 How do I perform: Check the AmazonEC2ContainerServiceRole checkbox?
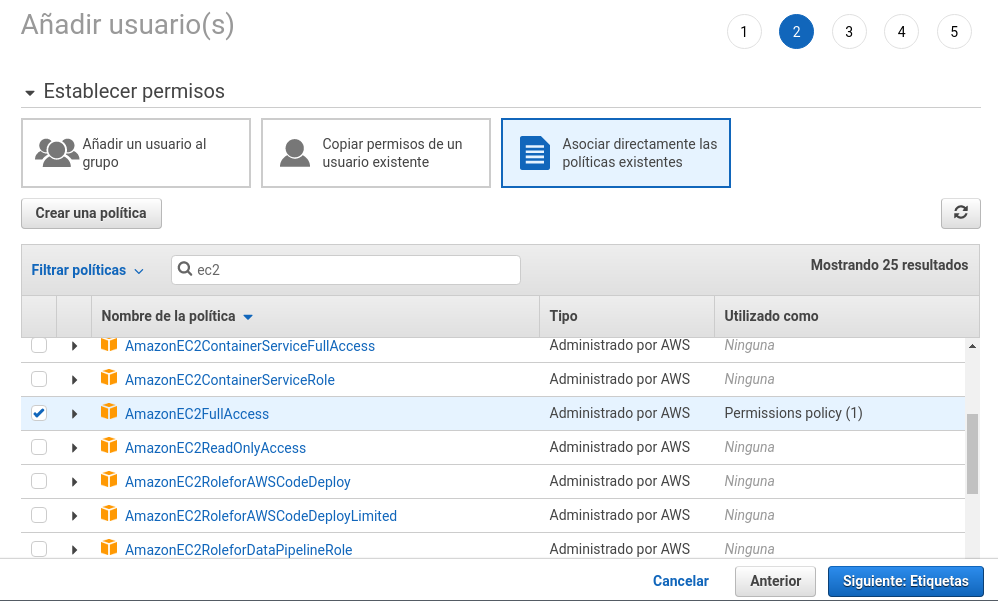point(39,379)
